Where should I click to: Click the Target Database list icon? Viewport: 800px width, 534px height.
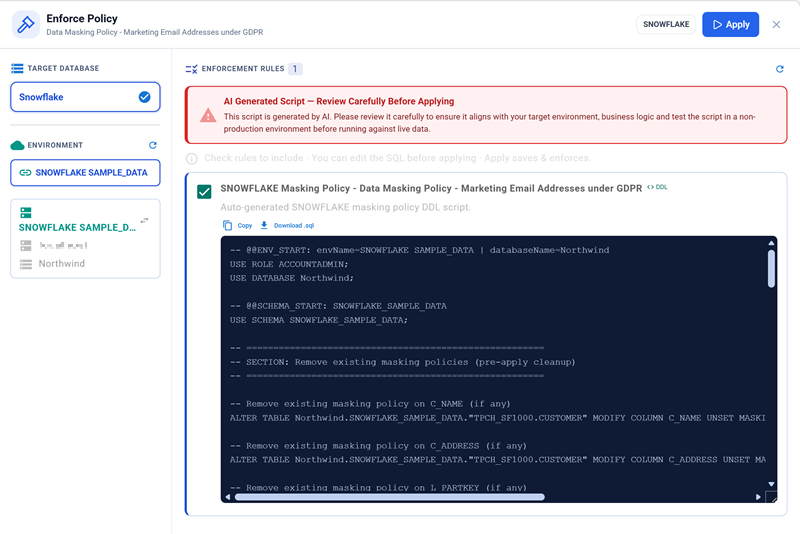[x=17, y=68]
